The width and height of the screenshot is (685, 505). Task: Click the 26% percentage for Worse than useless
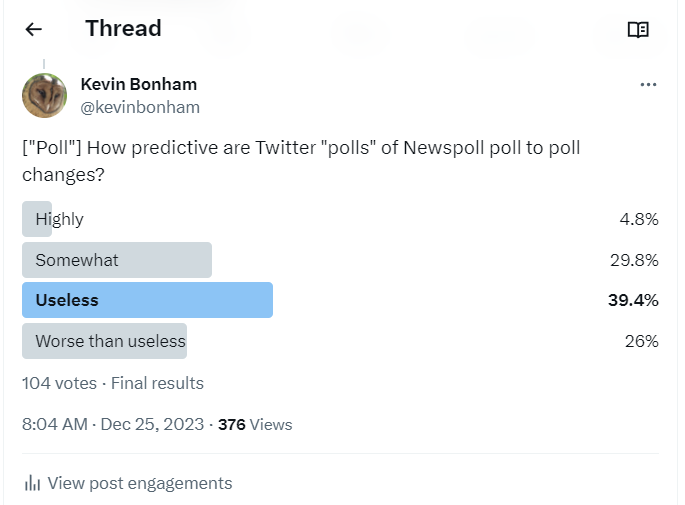pos(641,341)
